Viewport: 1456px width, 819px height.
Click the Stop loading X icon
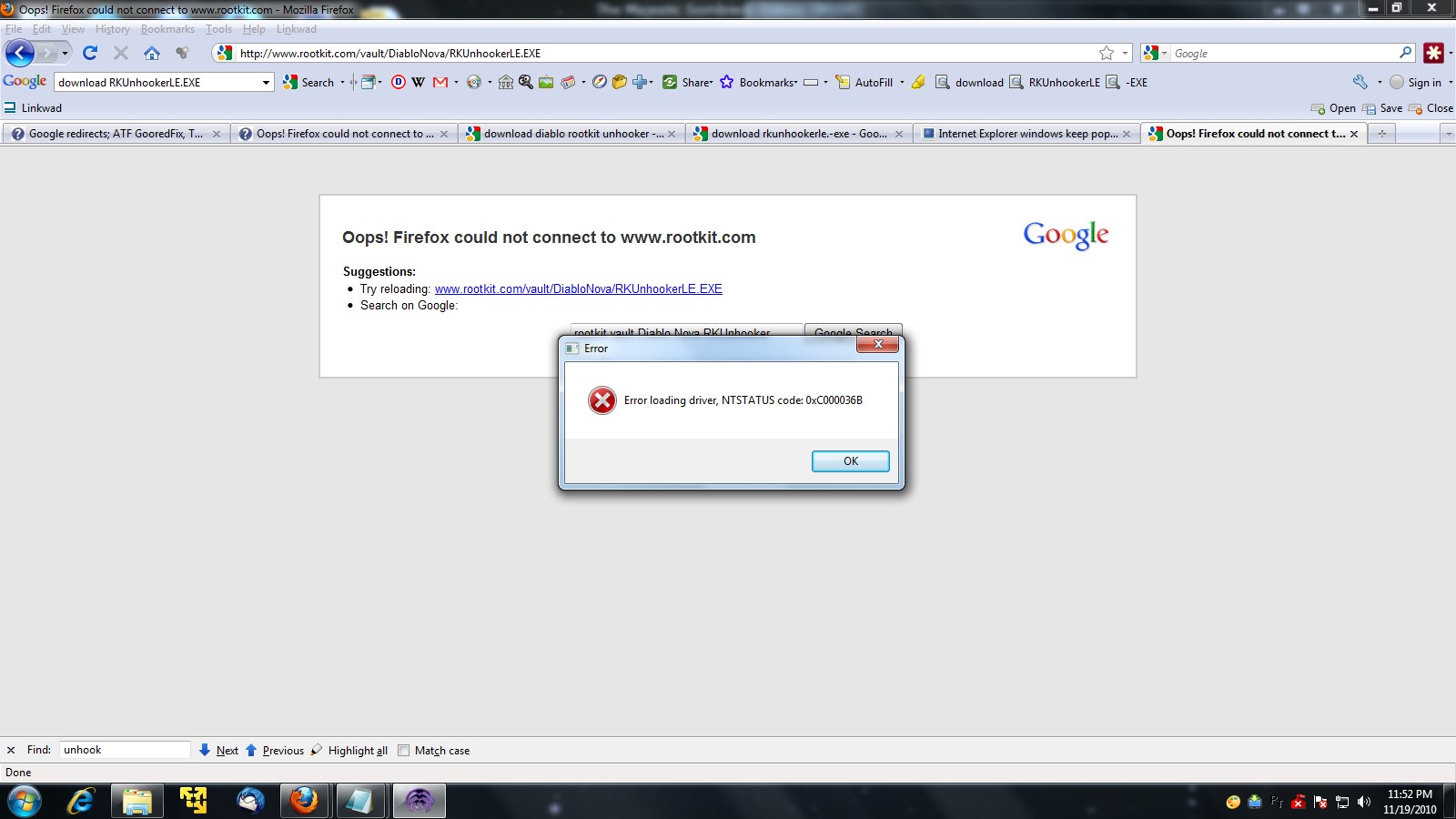[120, 53]
